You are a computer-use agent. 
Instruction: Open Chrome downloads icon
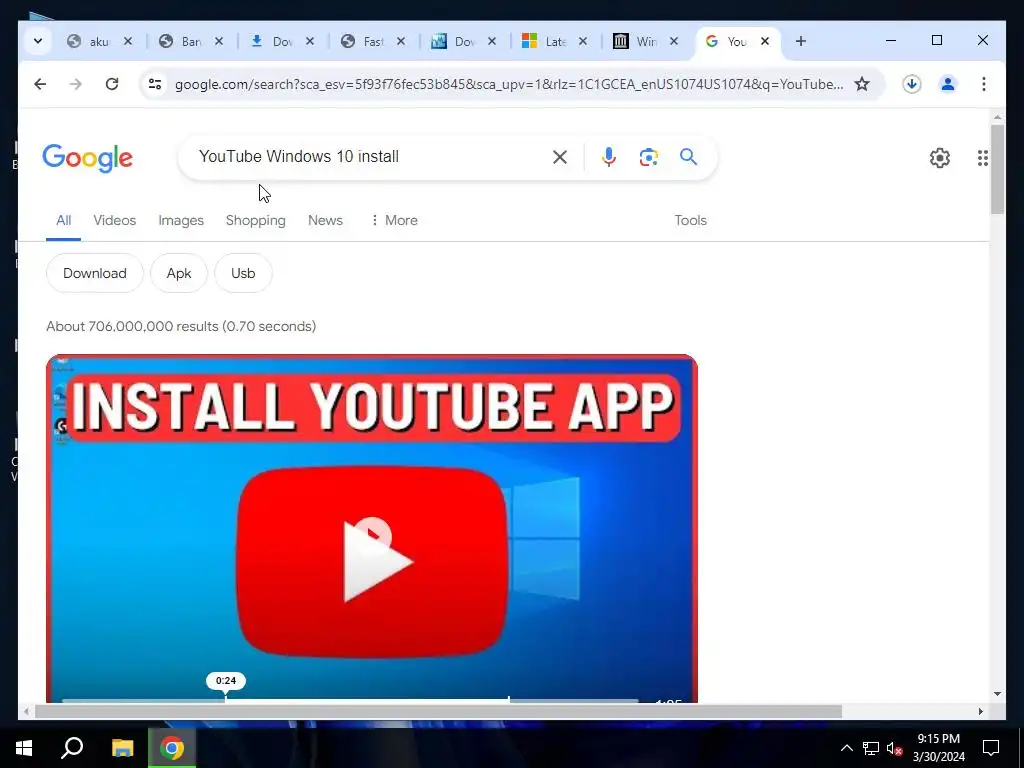912,84
